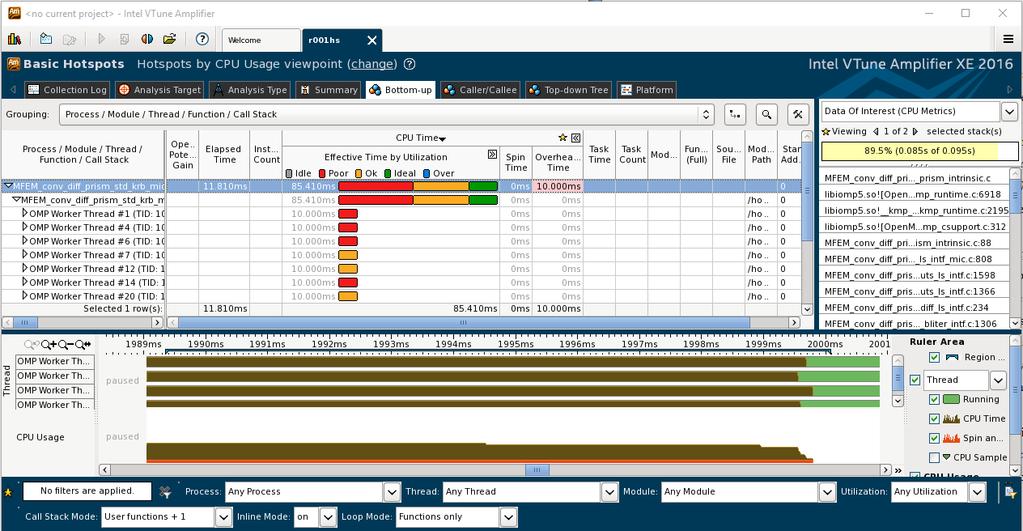Switch to the Caller/Callee tab
Viewport: 1023px width, 531px height.
point(480,90)
